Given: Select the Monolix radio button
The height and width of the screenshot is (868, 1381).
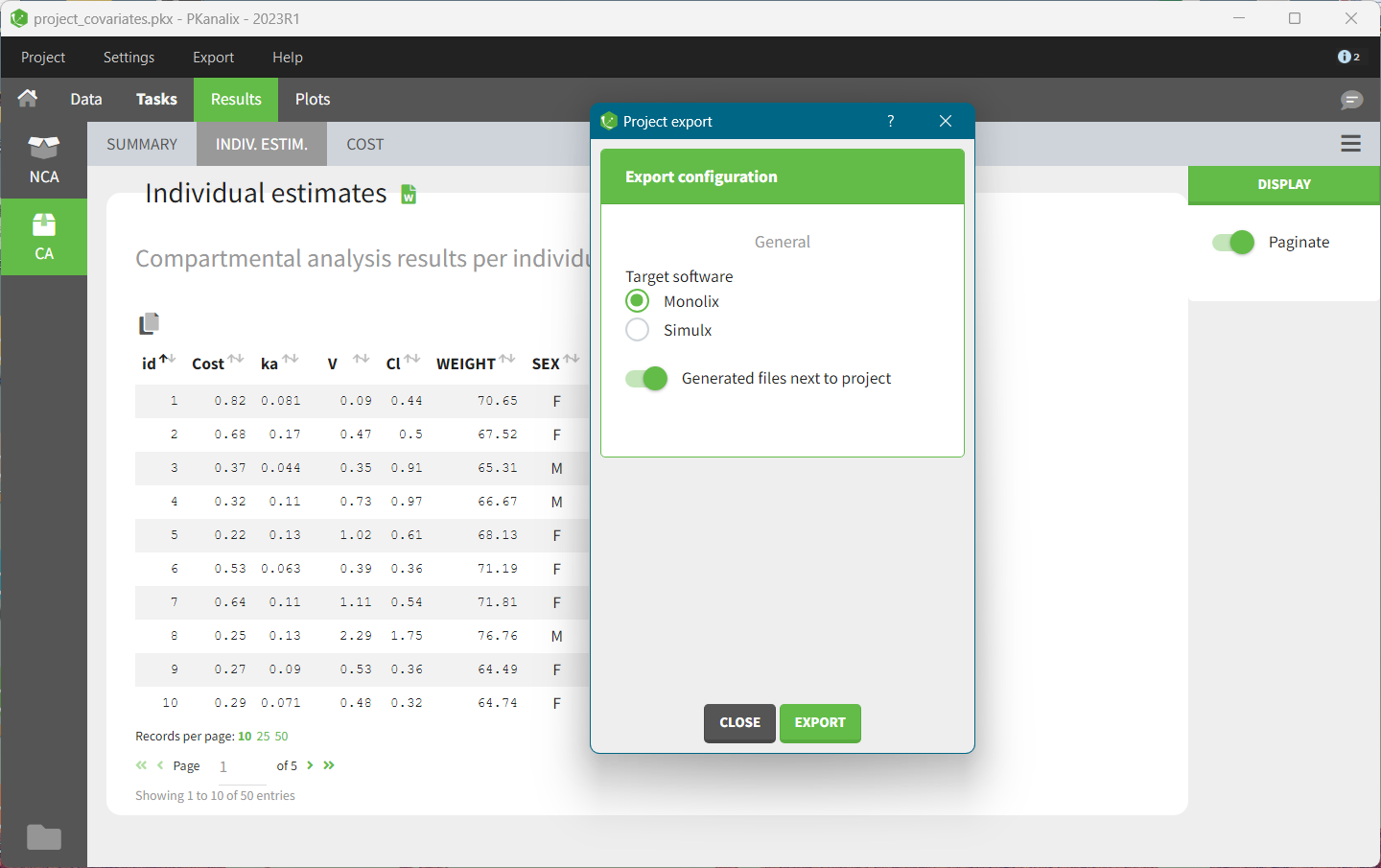Looking at the screenshot, I should coord(638,301).
